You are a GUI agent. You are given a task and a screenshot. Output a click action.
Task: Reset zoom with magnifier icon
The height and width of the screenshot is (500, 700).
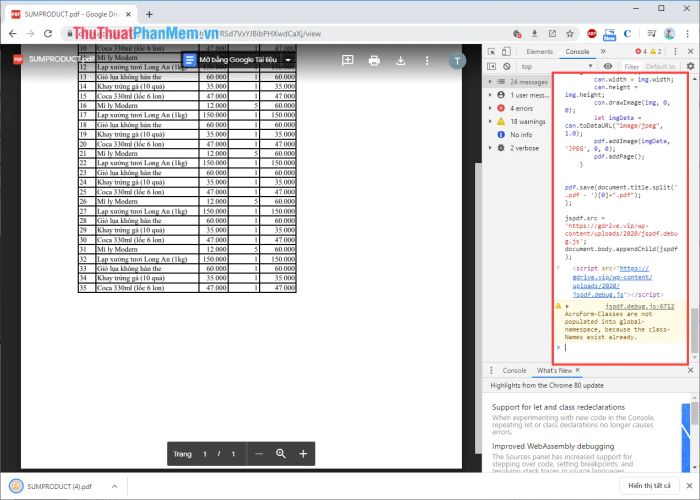tap(281, 454)
